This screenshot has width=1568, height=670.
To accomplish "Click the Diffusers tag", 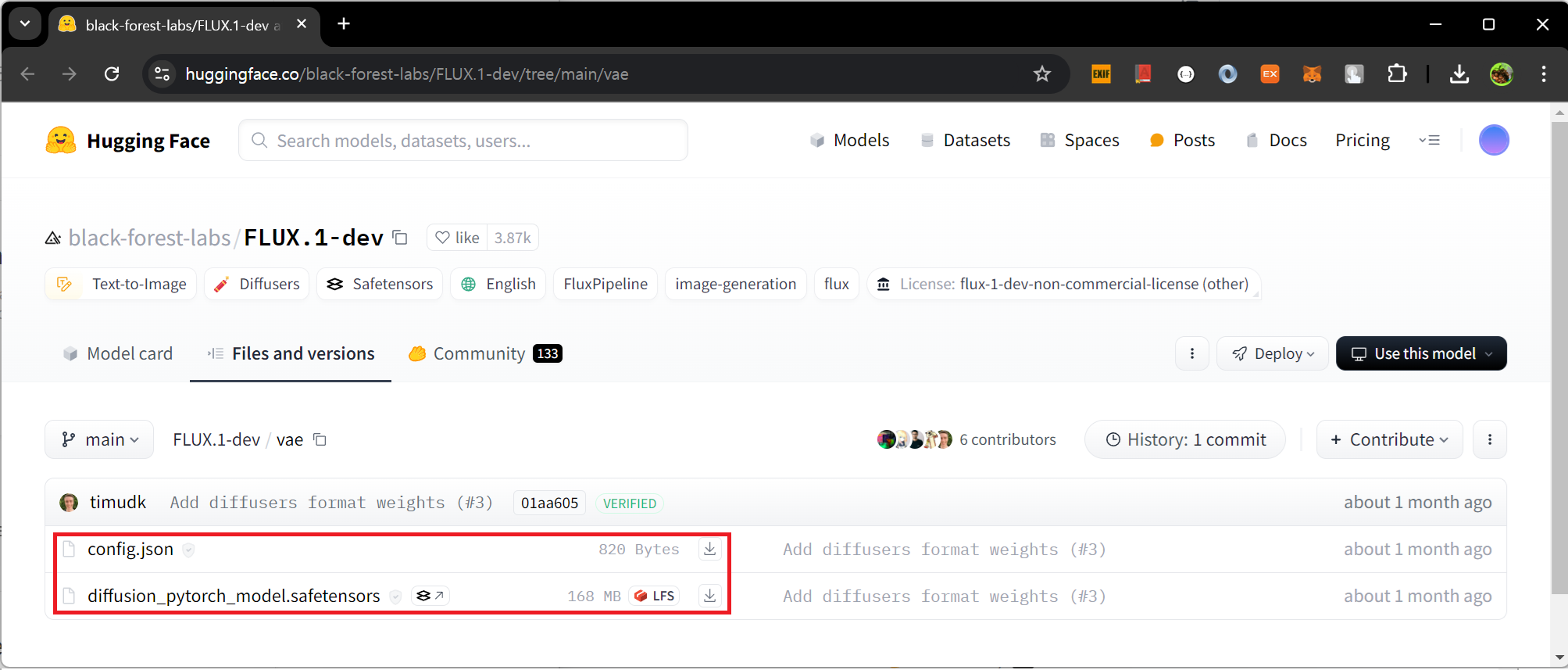I will [x=257, y=284].
